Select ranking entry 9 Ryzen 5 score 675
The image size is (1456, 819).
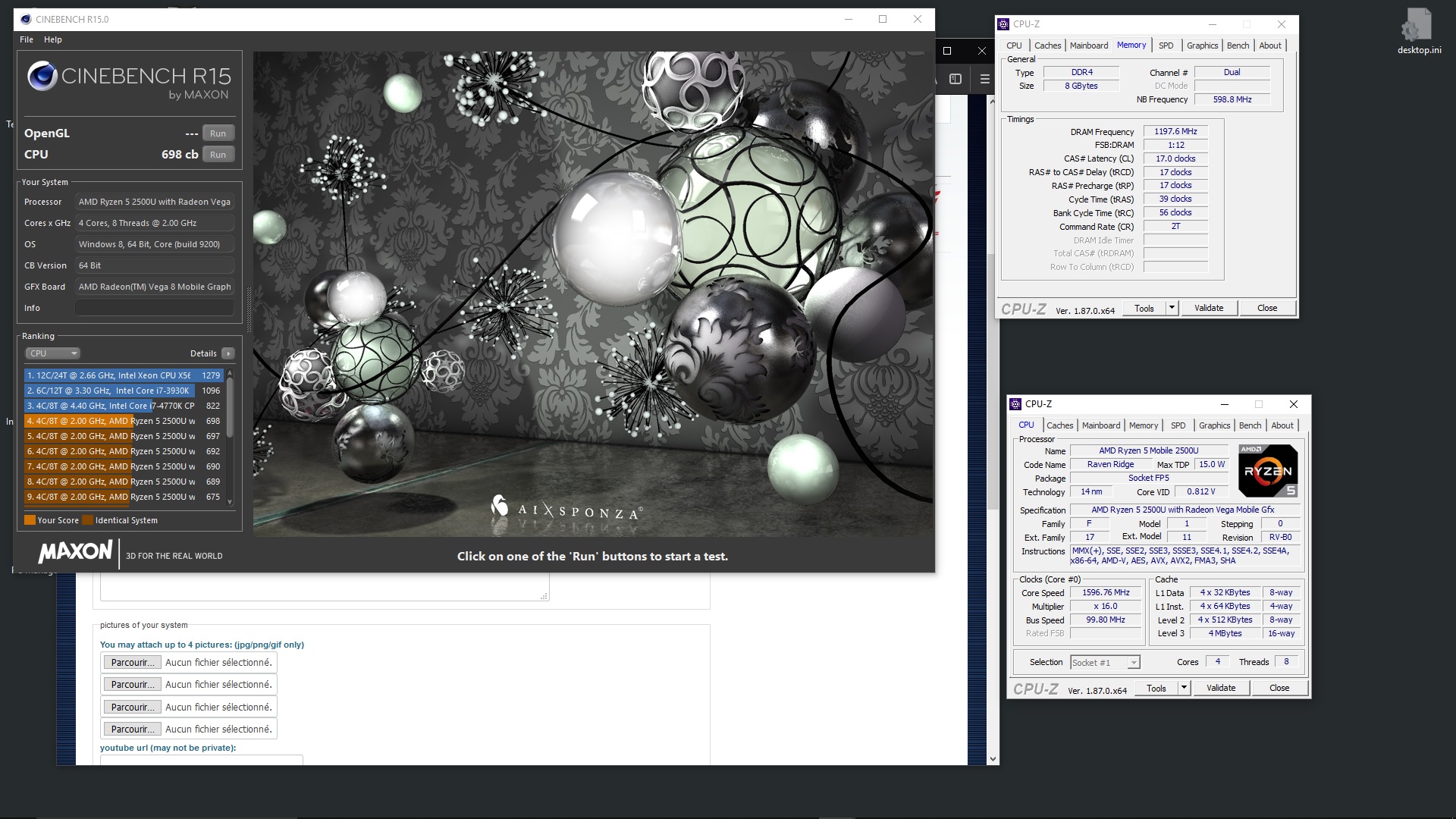[124, 497]
